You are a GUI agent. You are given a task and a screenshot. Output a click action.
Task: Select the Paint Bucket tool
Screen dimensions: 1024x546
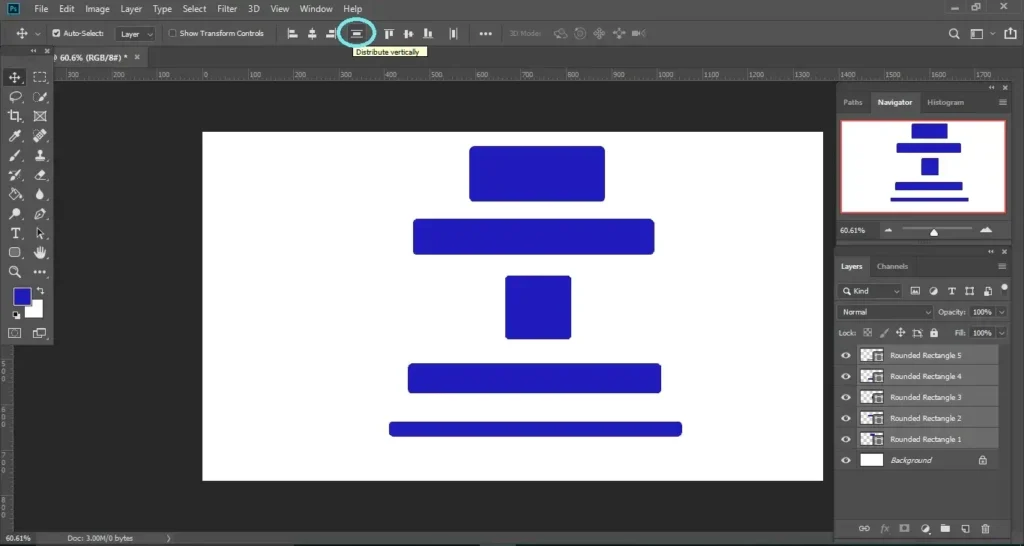[x=14, y=194]
